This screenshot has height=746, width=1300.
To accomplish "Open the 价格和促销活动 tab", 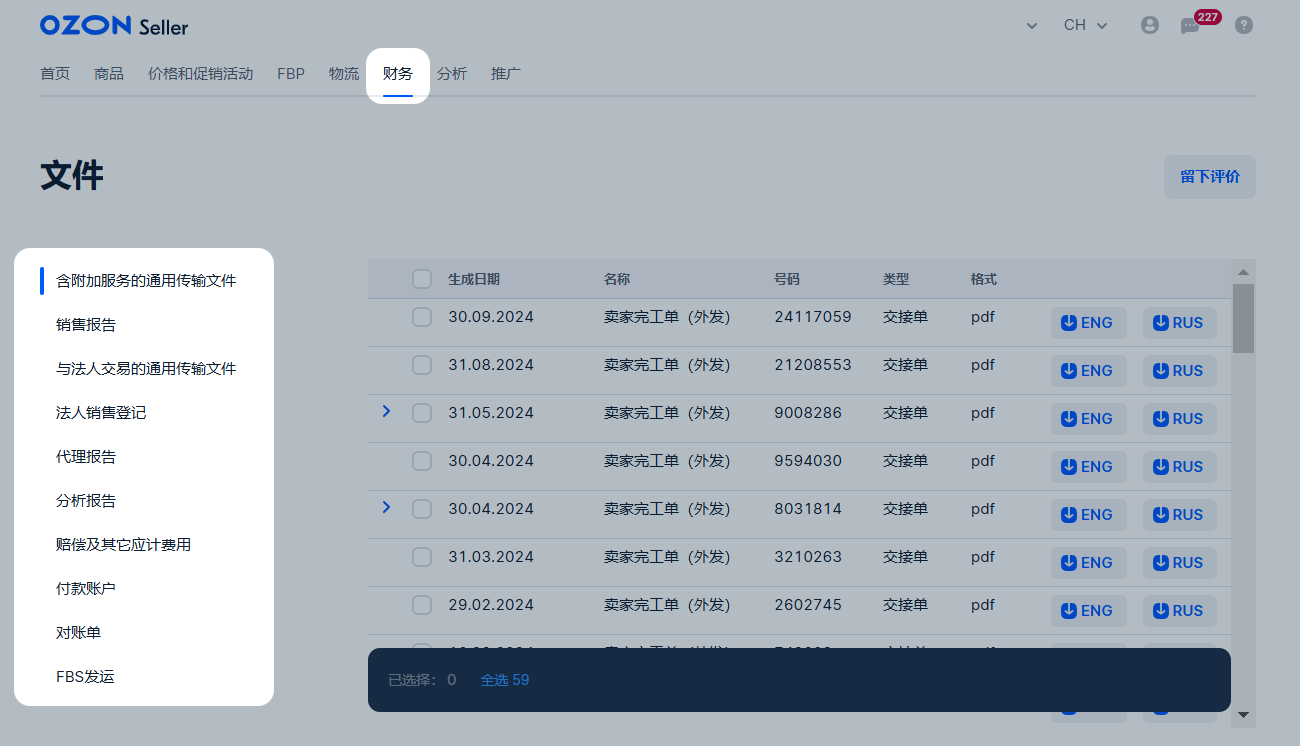I will [200, 74].
